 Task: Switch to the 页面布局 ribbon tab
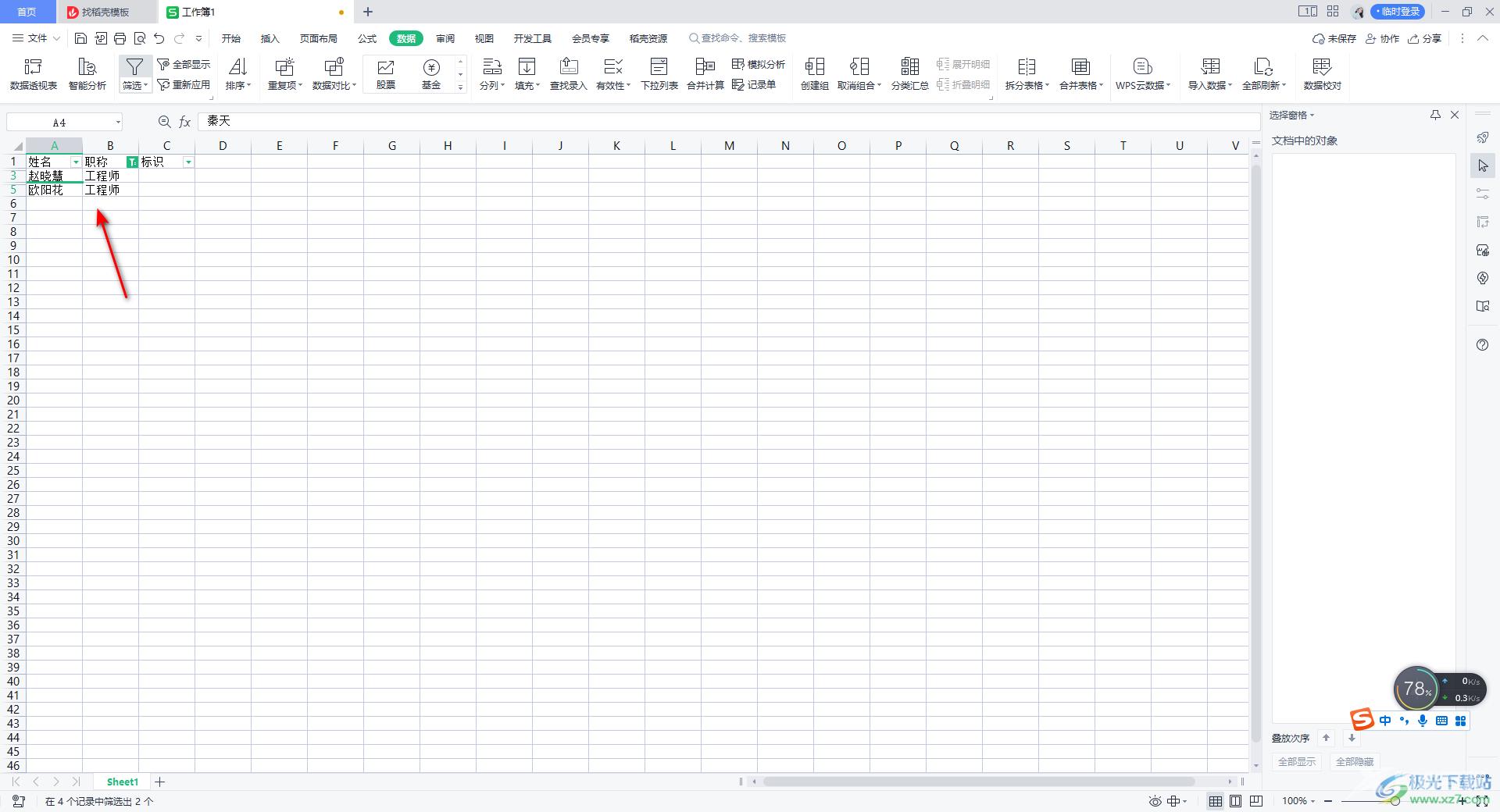319,38
